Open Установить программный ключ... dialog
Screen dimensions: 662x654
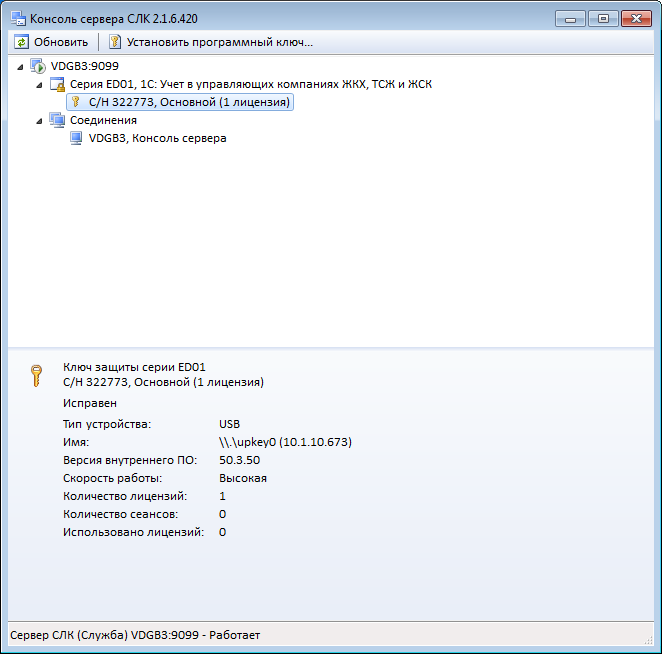[x=220, y=42]
